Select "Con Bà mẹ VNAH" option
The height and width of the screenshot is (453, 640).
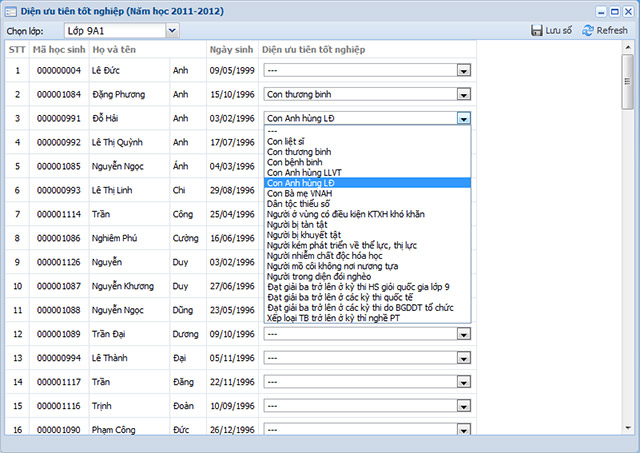pyautogui.click(x=302, y=193)
